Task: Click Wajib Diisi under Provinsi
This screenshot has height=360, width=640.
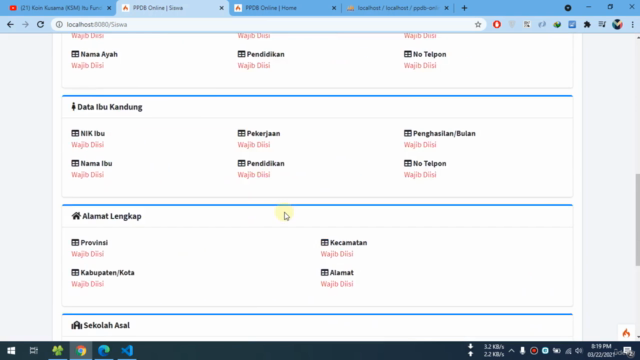Action: [x=88, y=254]
